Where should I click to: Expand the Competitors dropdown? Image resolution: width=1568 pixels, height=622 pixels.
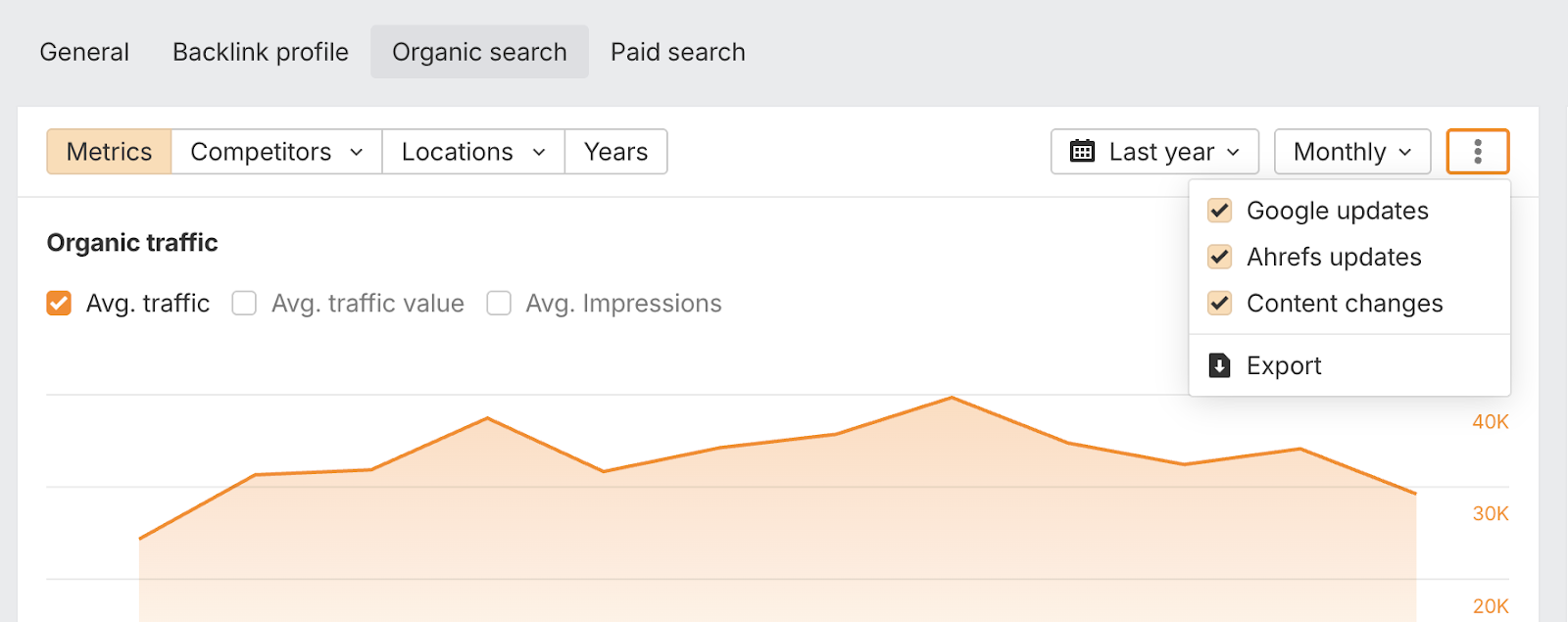[276, 152]
